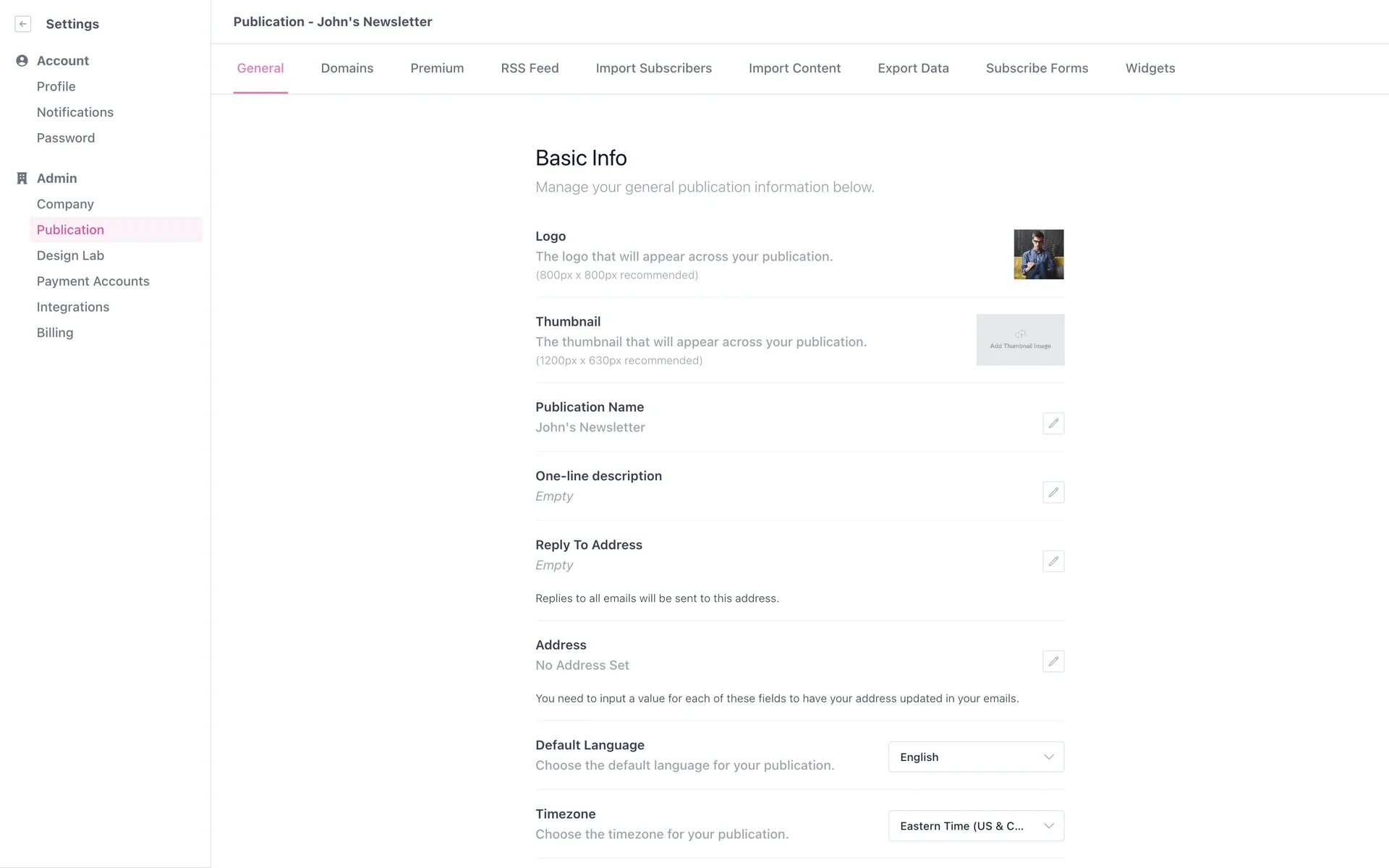
Task: Navigate to Payment Accounts settings
Action: pos(93,281)
